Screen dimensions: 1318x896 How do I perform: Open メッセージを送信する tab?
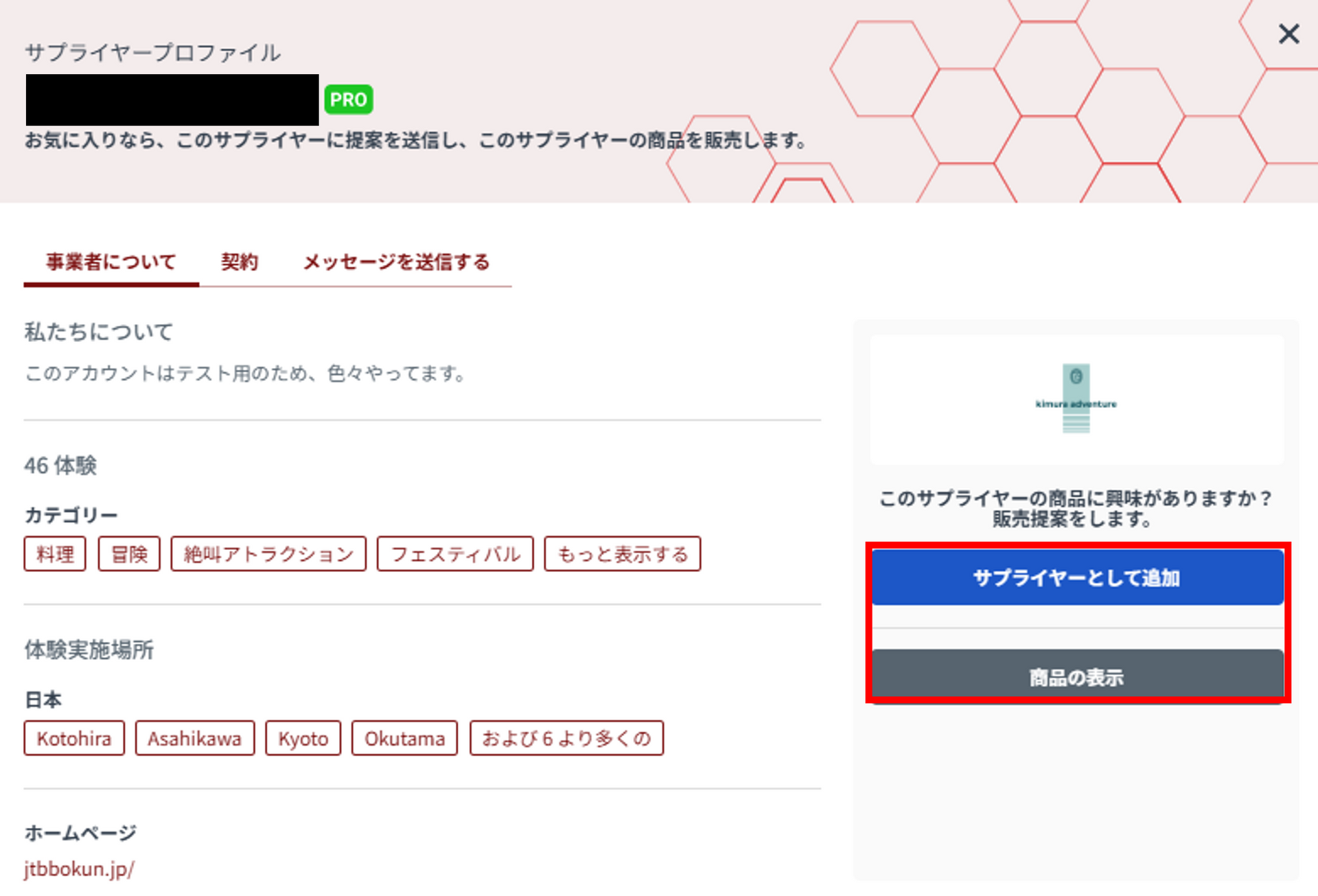point(397,262)
